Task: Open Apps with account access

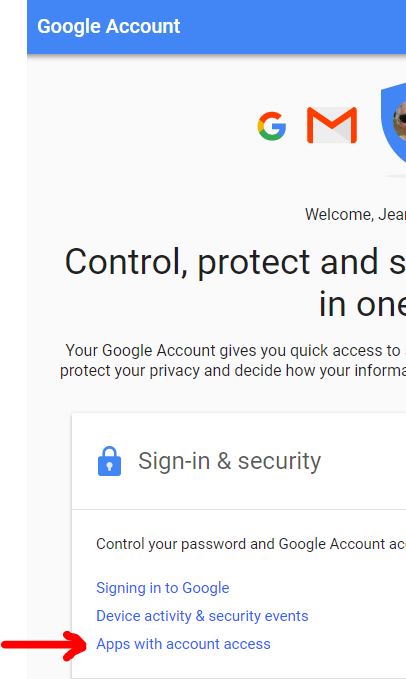Action: (x=183, y=644)
